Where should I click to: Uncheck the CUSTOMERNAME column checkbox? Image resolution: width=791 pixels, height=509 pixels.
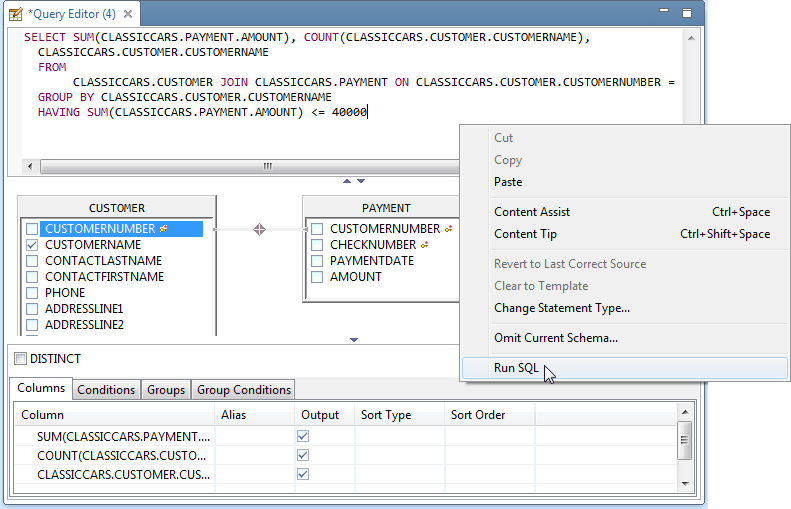32,245
